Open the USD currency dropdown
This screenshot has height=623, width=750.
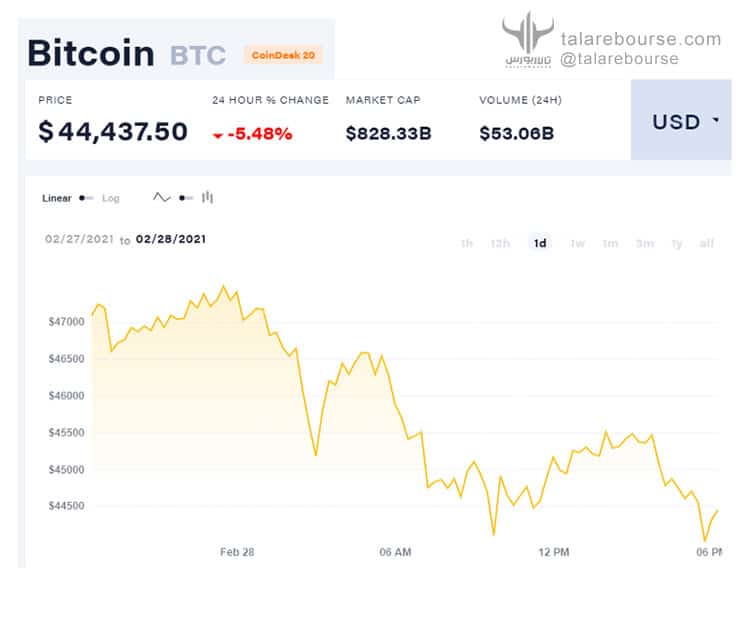pos(681,120)
